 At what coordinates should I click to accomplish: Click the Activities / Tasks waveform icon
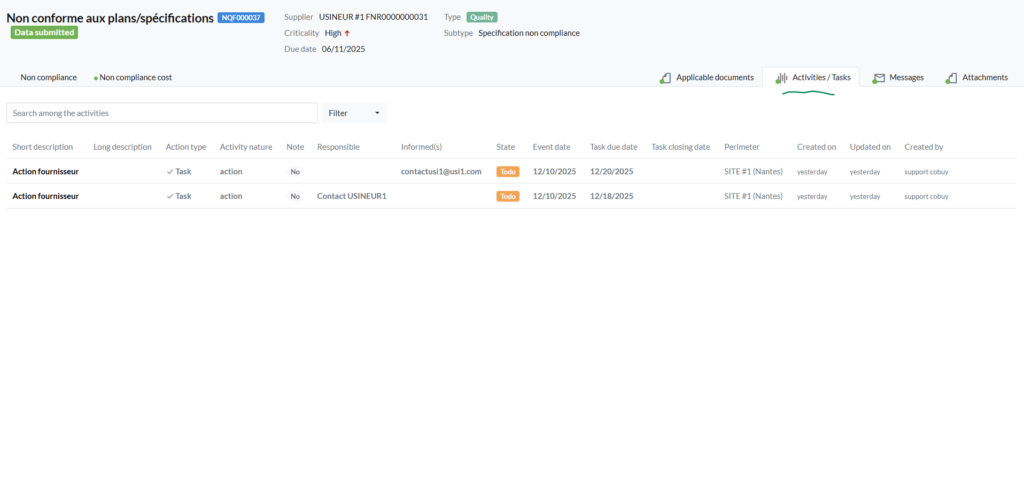click(781, 78)
